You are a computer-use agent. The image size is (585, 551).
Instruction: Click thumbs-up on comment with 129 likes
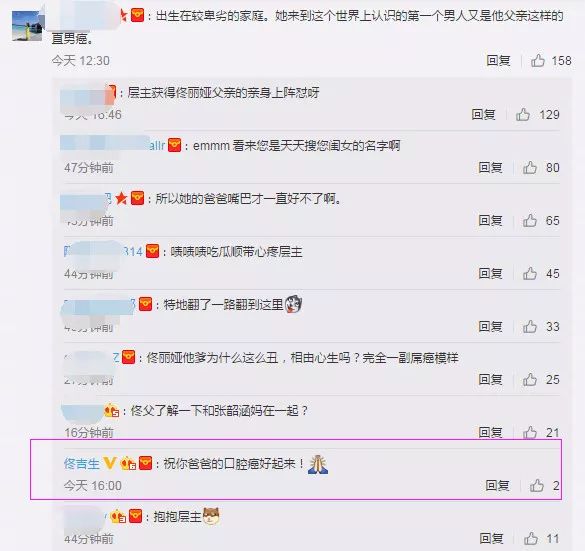[523, 114]
